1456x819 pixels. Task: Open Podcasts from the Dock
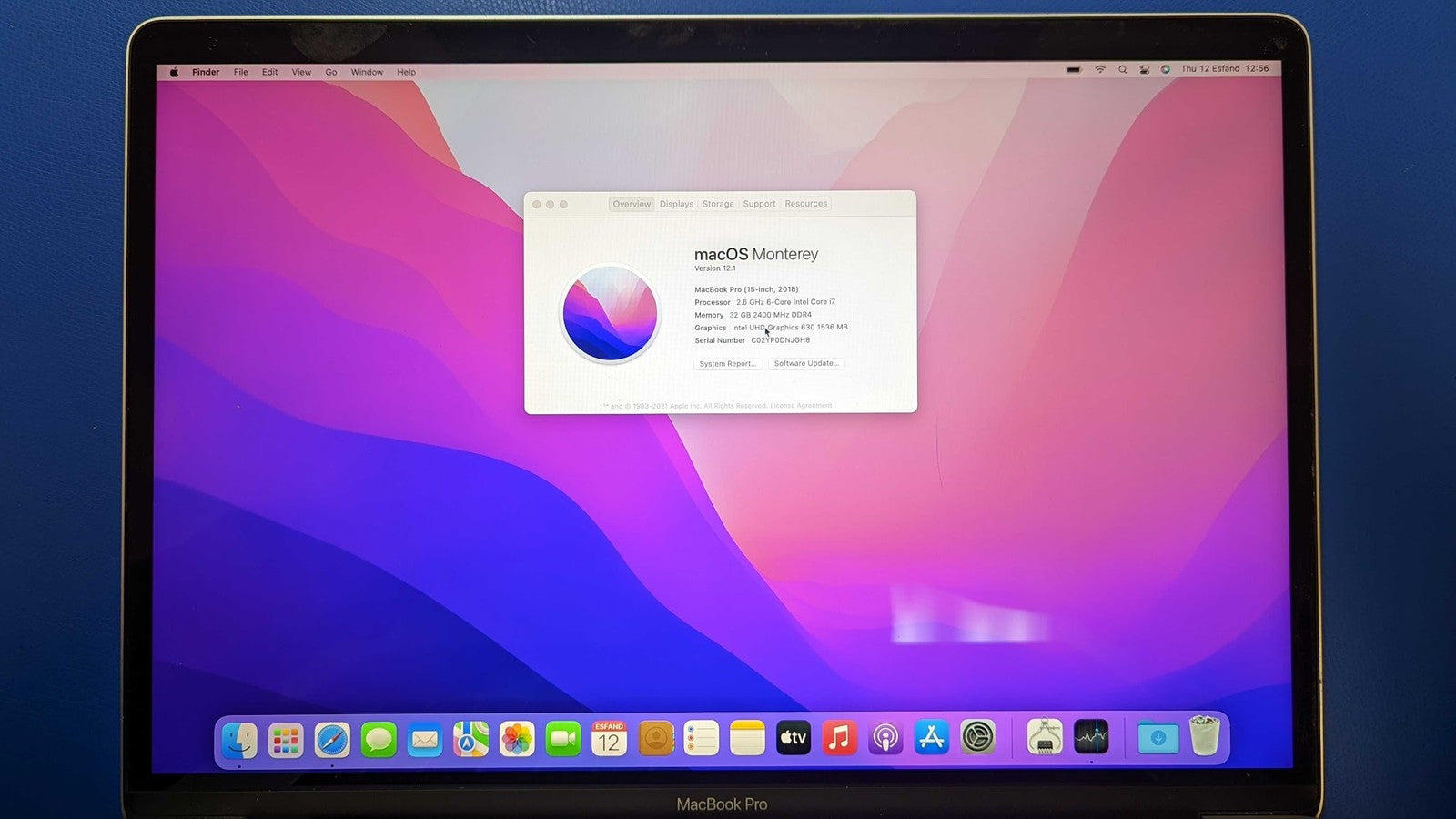click(885, 737)
